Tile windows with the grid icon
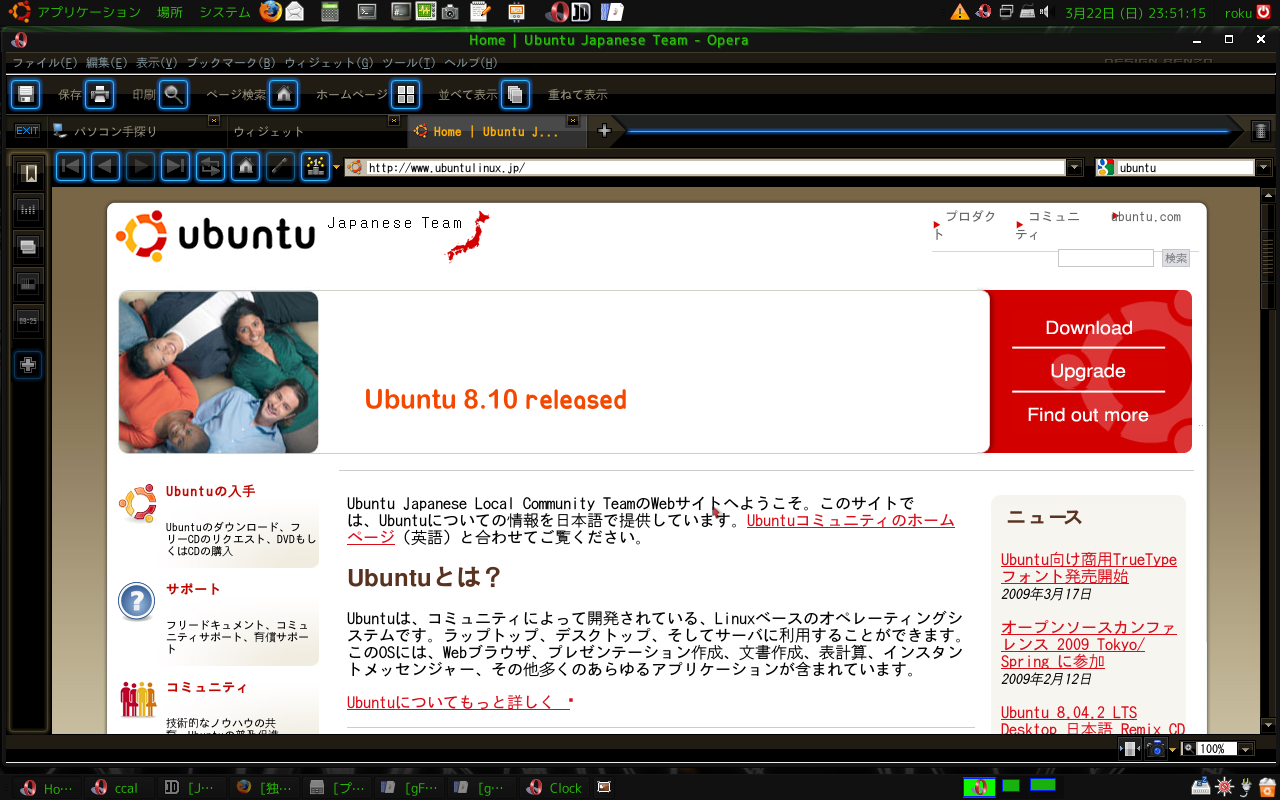The image size is (1280, 800). coord(405,94)
